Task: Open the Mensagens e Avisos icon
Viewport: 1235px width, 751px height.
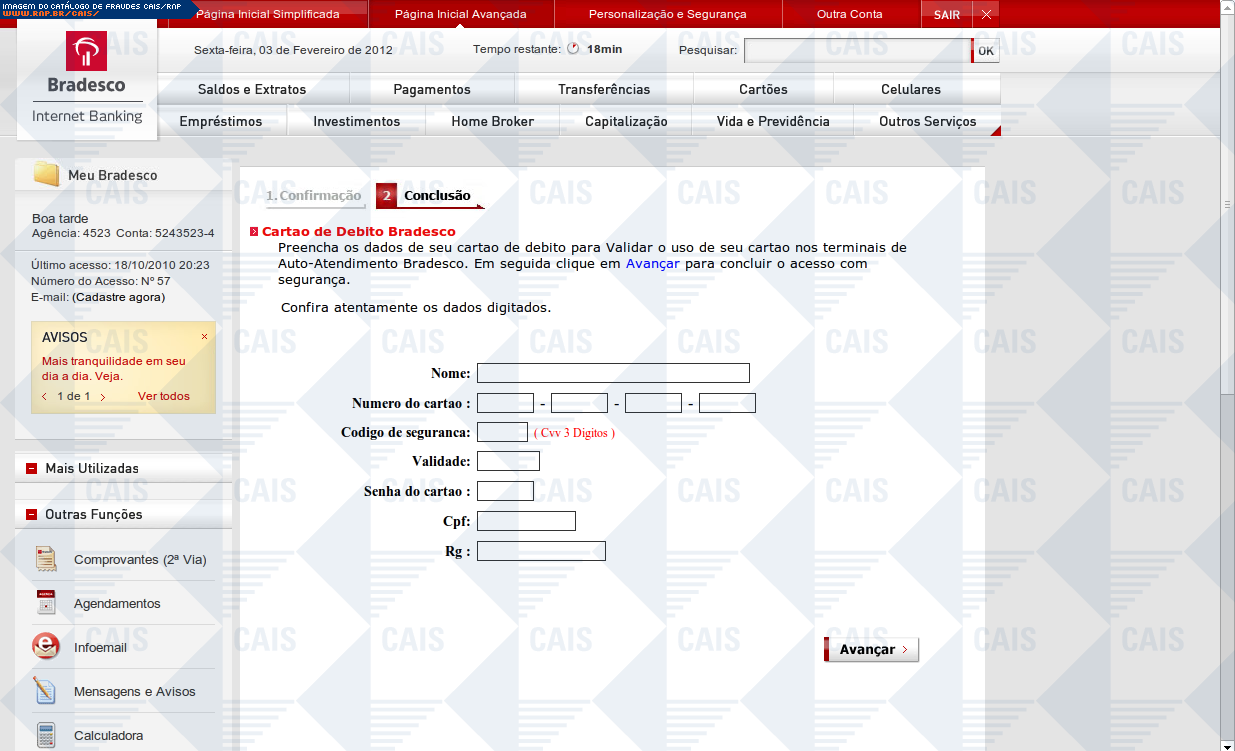Action: (45, 691)
